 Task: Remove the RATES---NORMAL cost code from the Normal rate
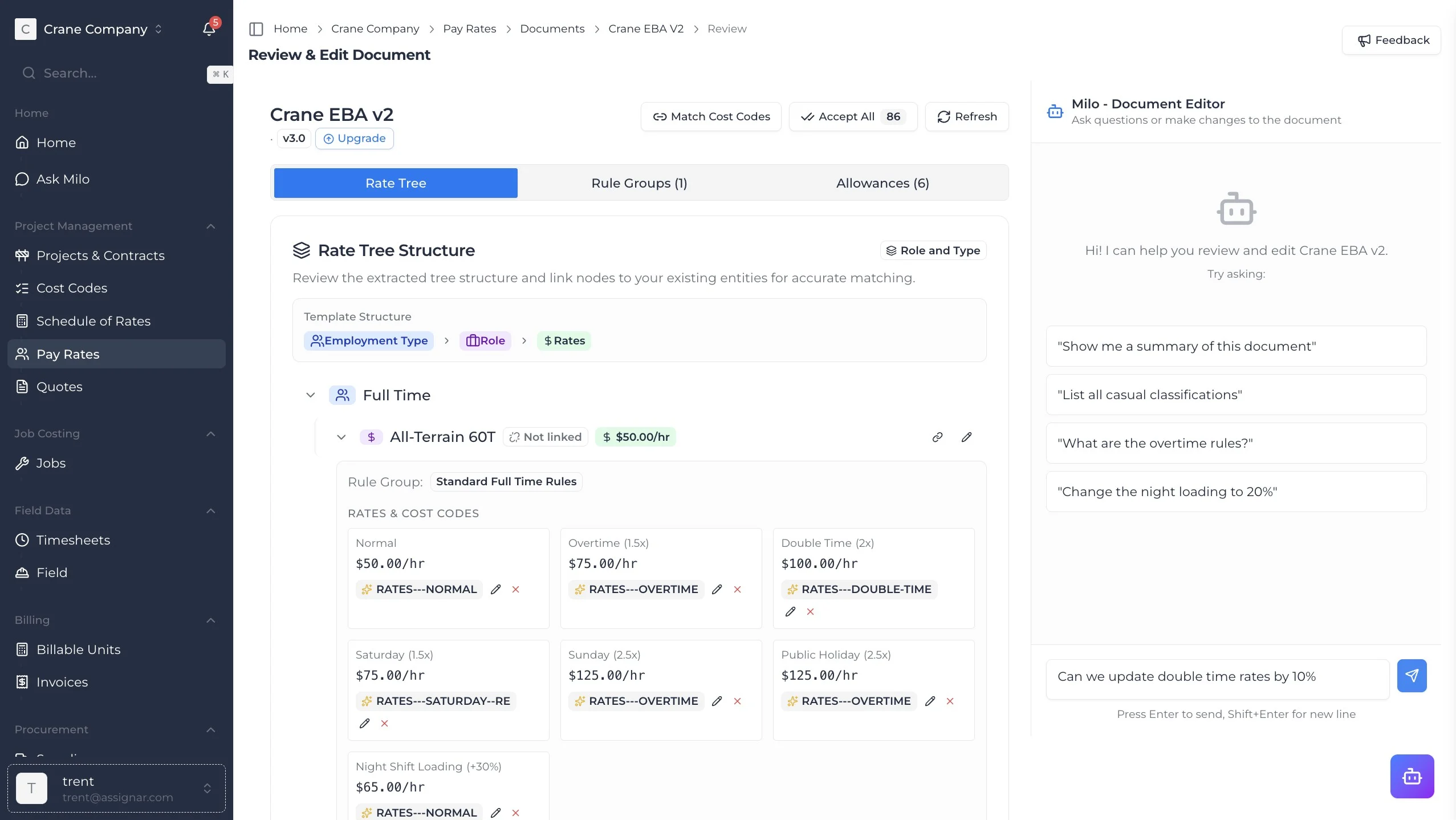pos(515,590)
